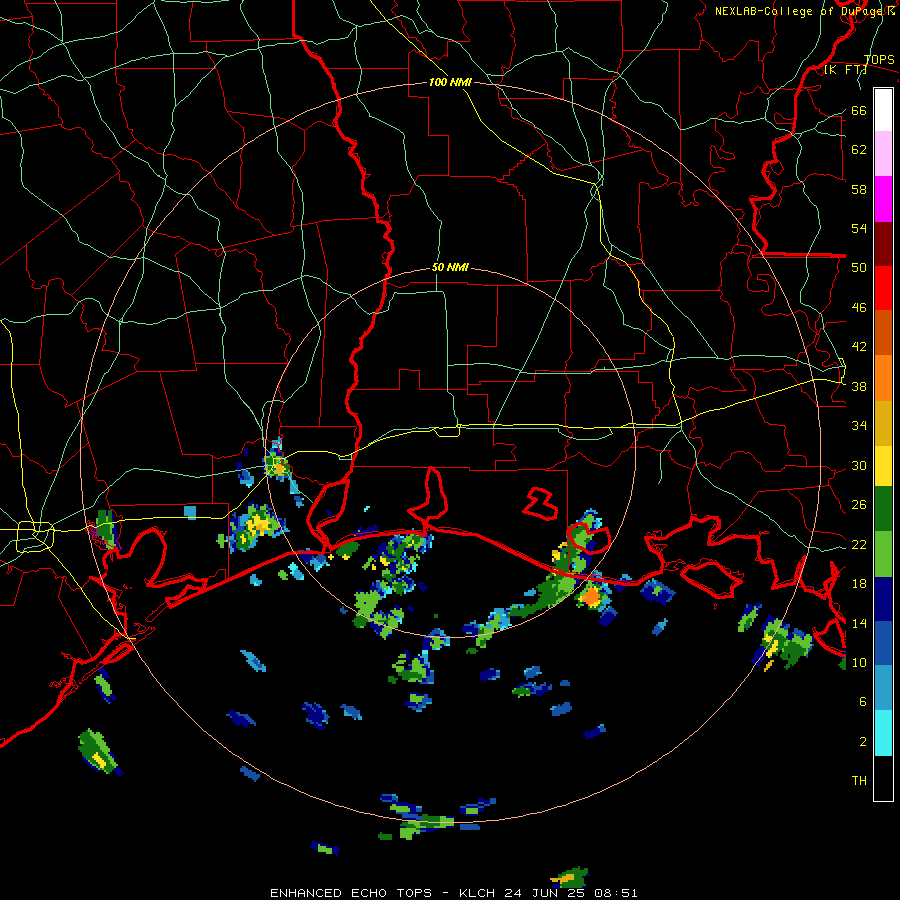The width and height of the screenshot is (900, 900).
Task: Click the '38' legend value
Action: click(x=859, y=386)
